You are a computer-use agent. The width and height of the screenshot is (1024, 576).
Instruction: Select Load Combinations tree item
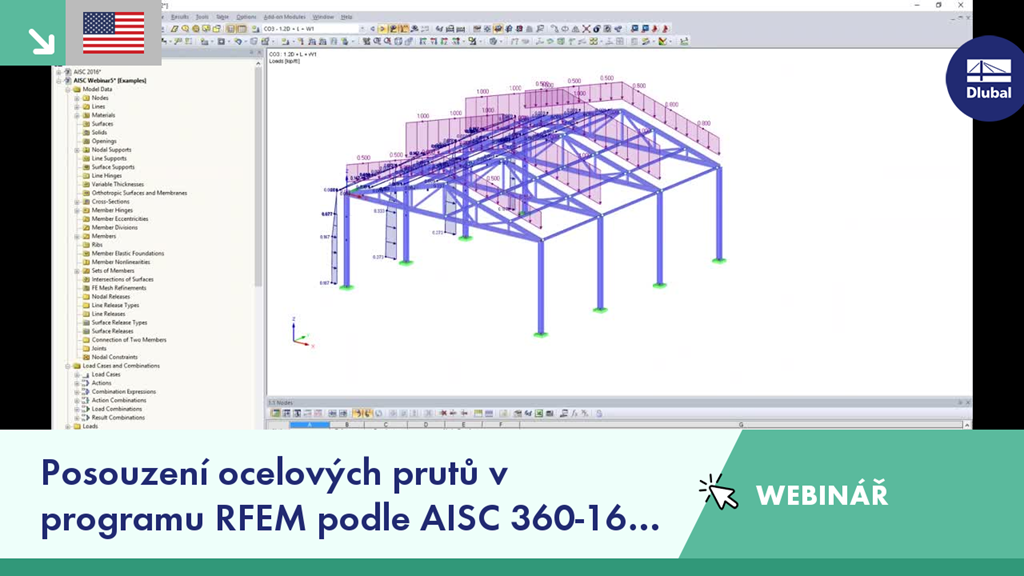tap(116, 409)
